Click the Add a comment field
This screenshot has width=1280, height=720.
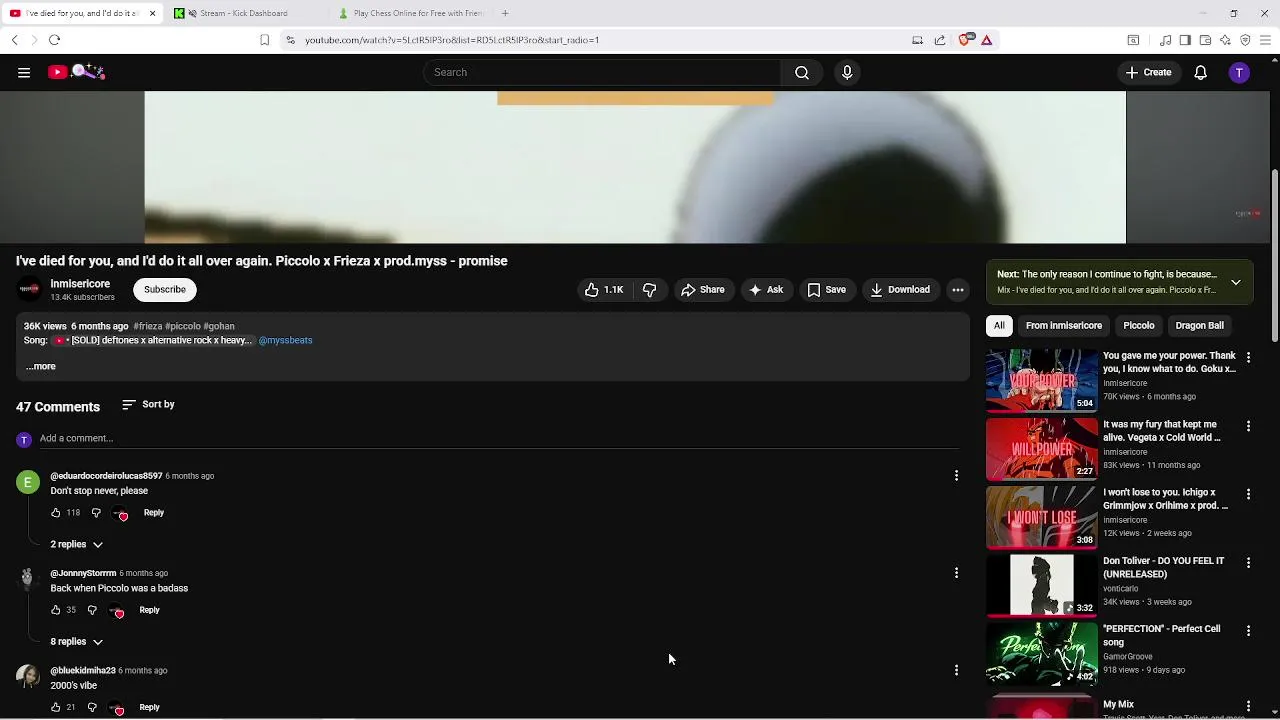499,438
